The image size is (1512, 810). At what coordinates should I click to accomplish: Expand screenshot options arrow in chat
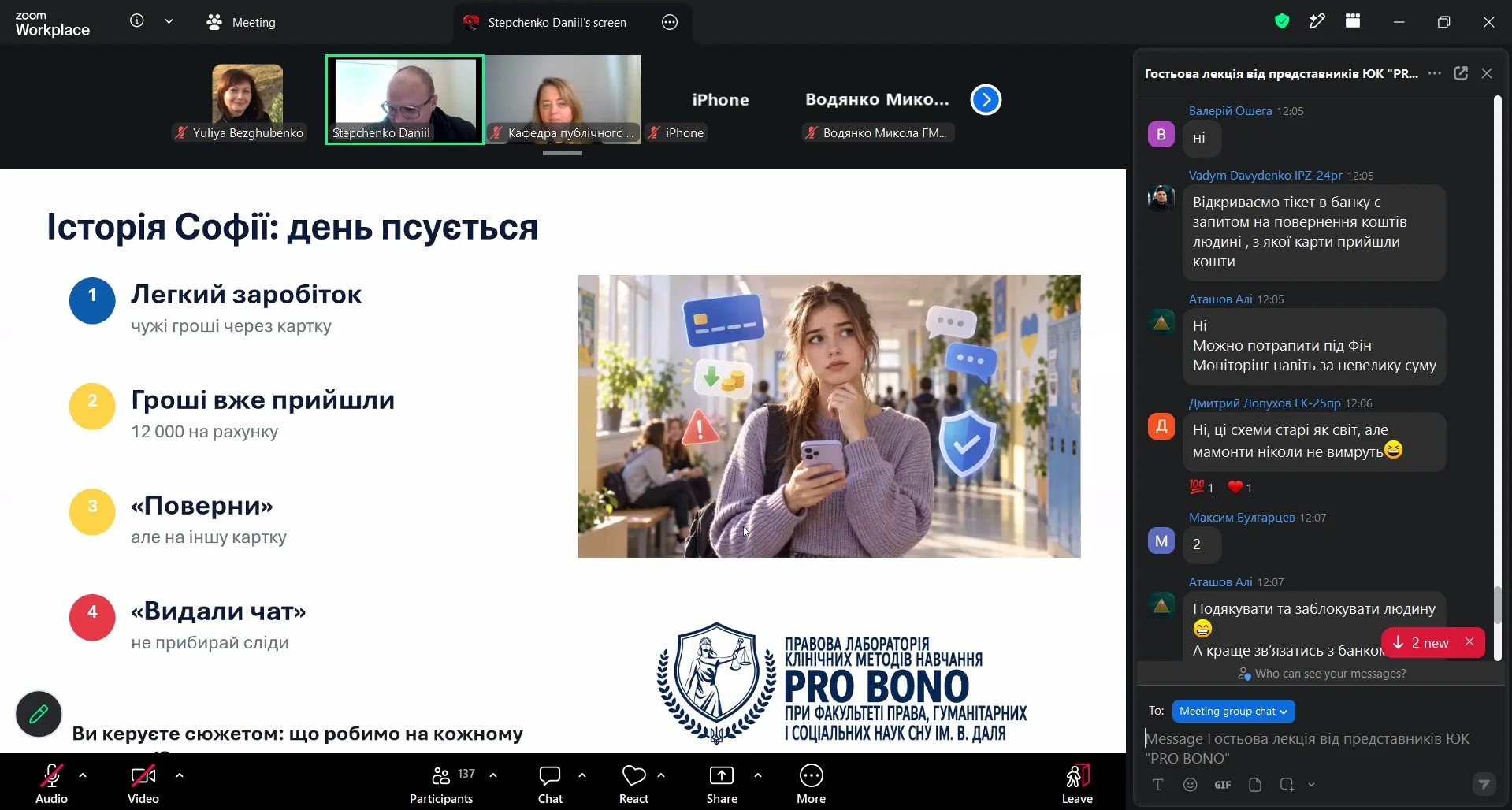[x=1311, y=784]
